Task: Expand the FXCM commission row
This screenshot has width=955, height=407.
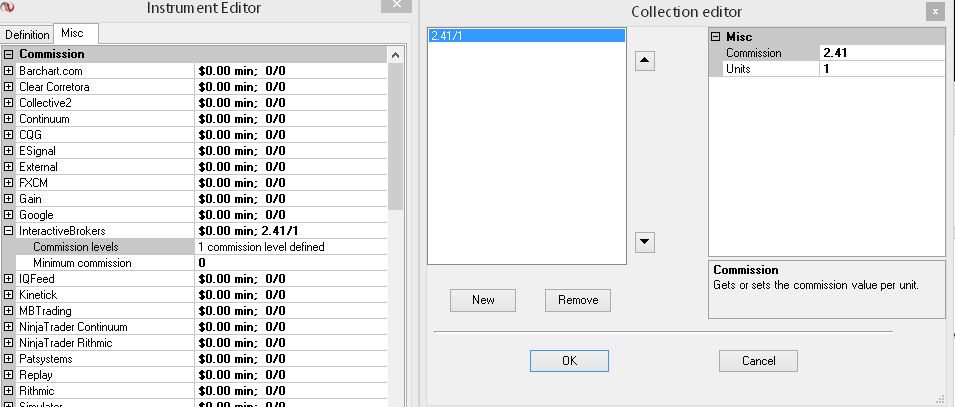Action: 9,183
